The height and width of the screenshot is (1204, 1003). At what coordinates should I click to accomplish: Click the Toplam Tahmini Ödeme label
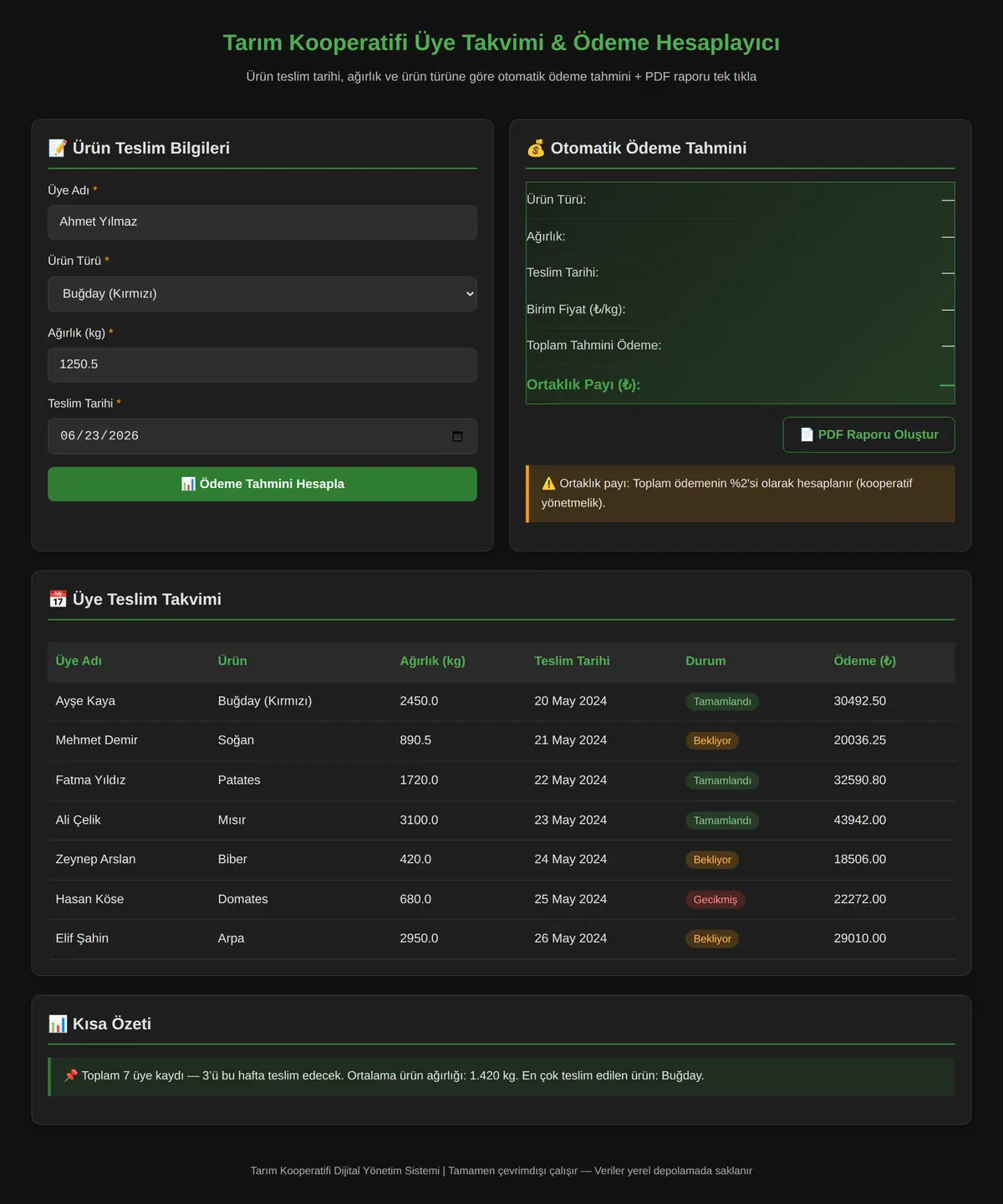click(593, 346)
